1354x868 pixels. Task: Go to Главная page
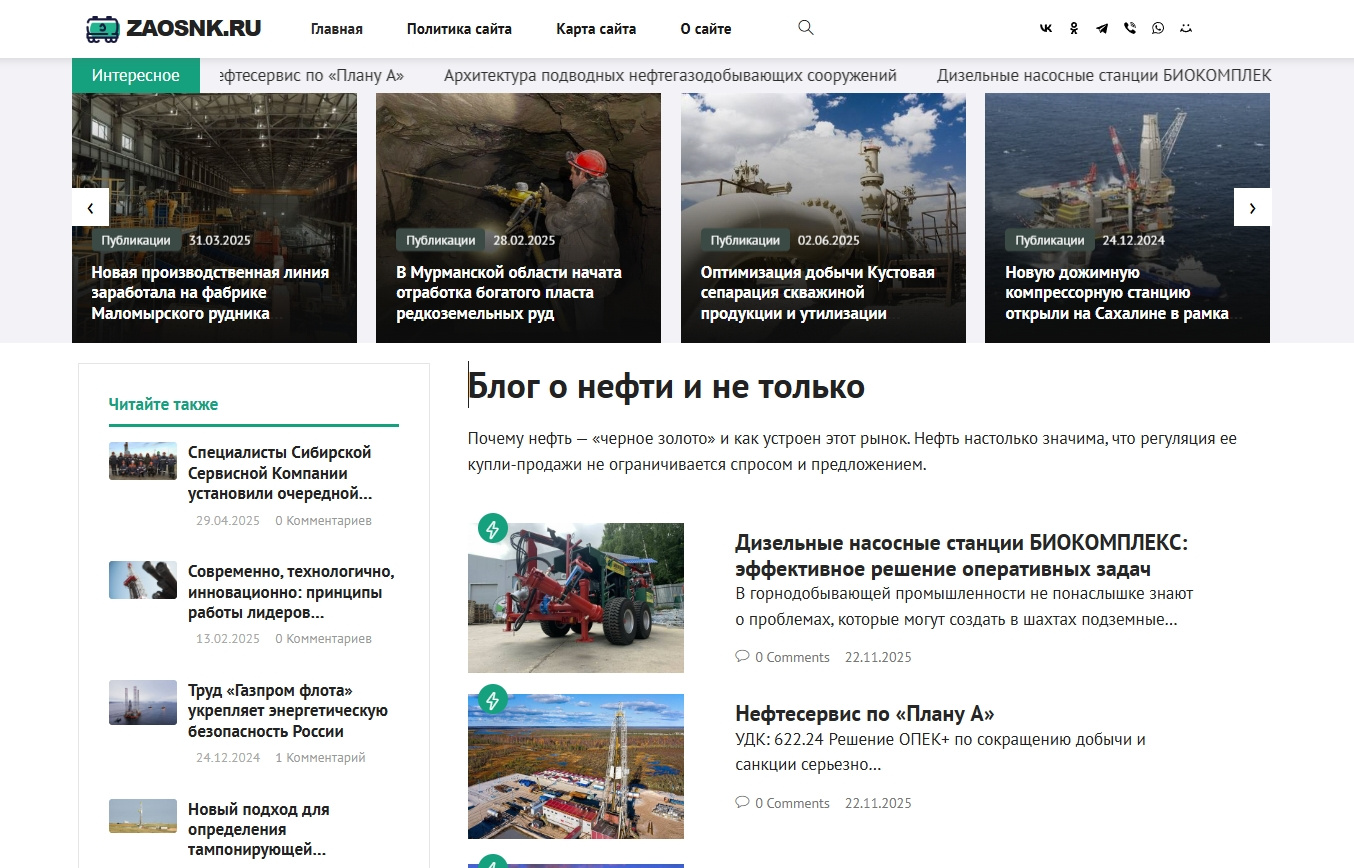pyautogui.click(x=337, y=29)
